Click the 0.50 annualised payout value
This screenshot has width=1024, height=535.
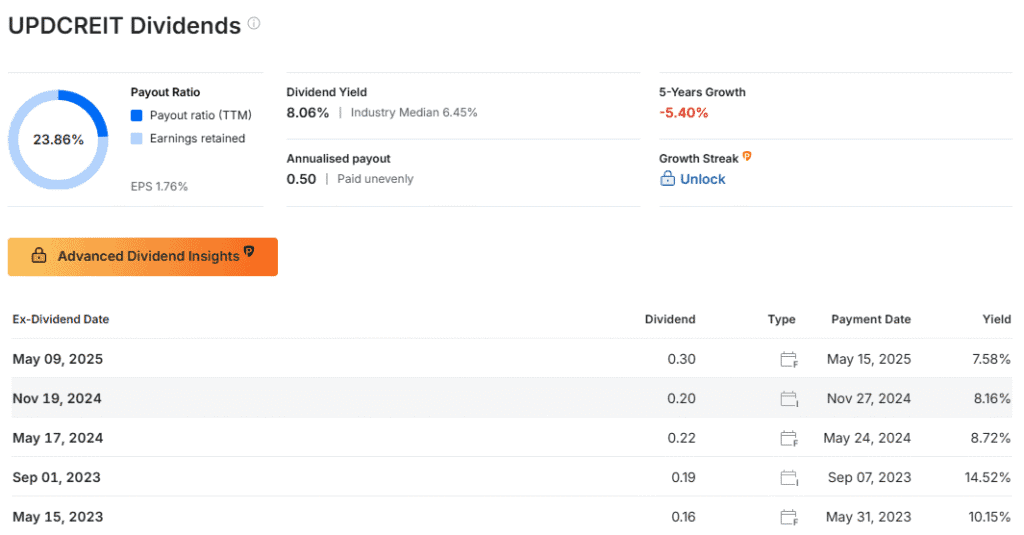301,179
